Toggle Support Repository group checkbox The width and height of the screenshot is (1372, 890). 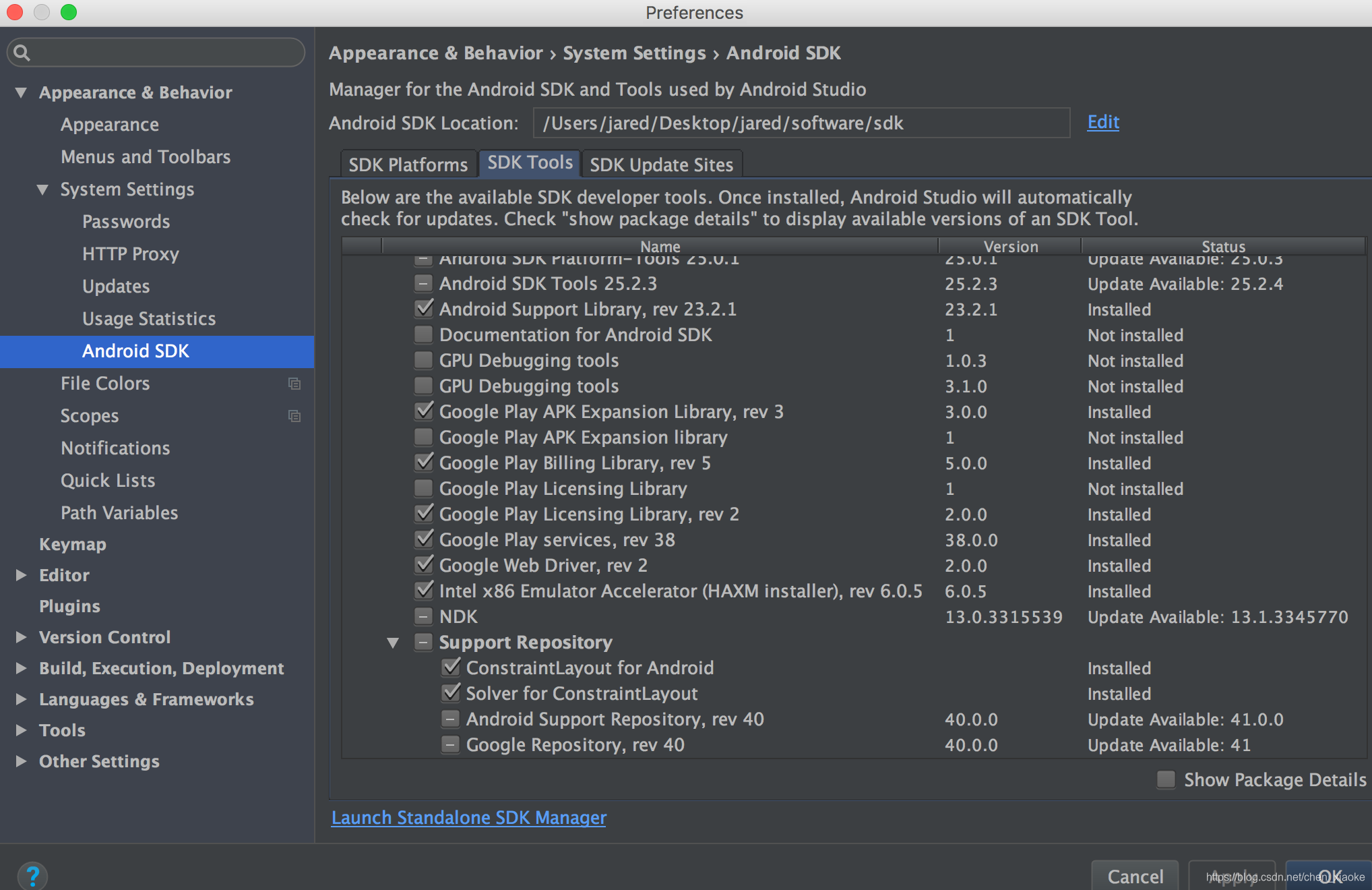(x=423, y=642)
